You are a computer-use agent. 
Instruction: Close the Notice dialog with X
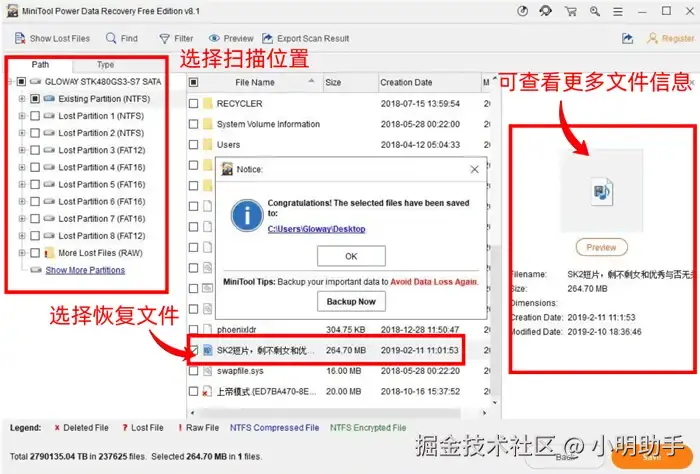[475, 169]
